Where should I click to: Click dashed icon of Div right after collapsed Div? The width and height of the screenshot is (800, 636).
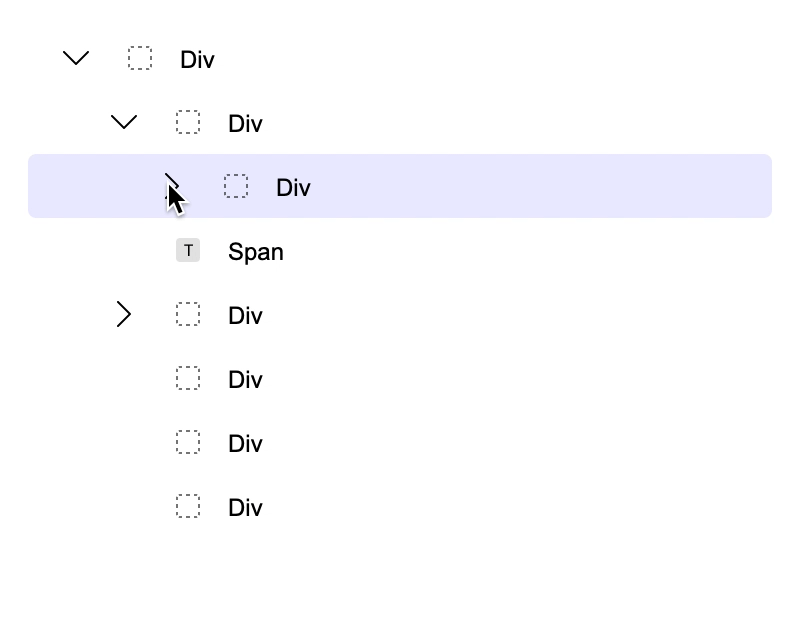click(x=188, y=378)
